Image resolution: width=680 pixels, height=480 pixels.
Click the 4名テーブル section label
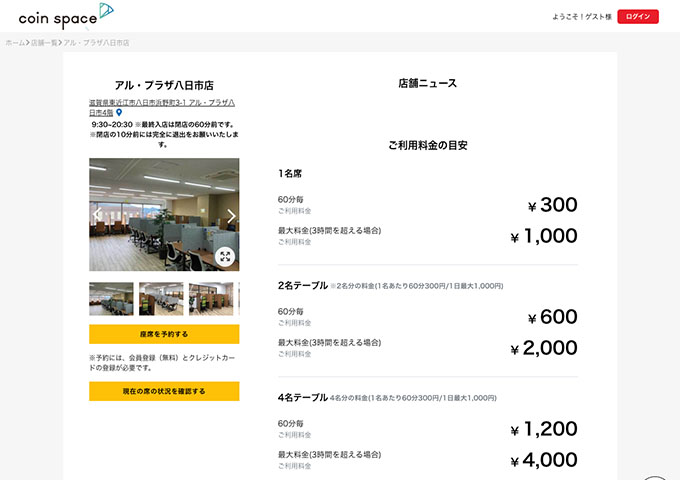pyautogui.click(x=303, y=397)
